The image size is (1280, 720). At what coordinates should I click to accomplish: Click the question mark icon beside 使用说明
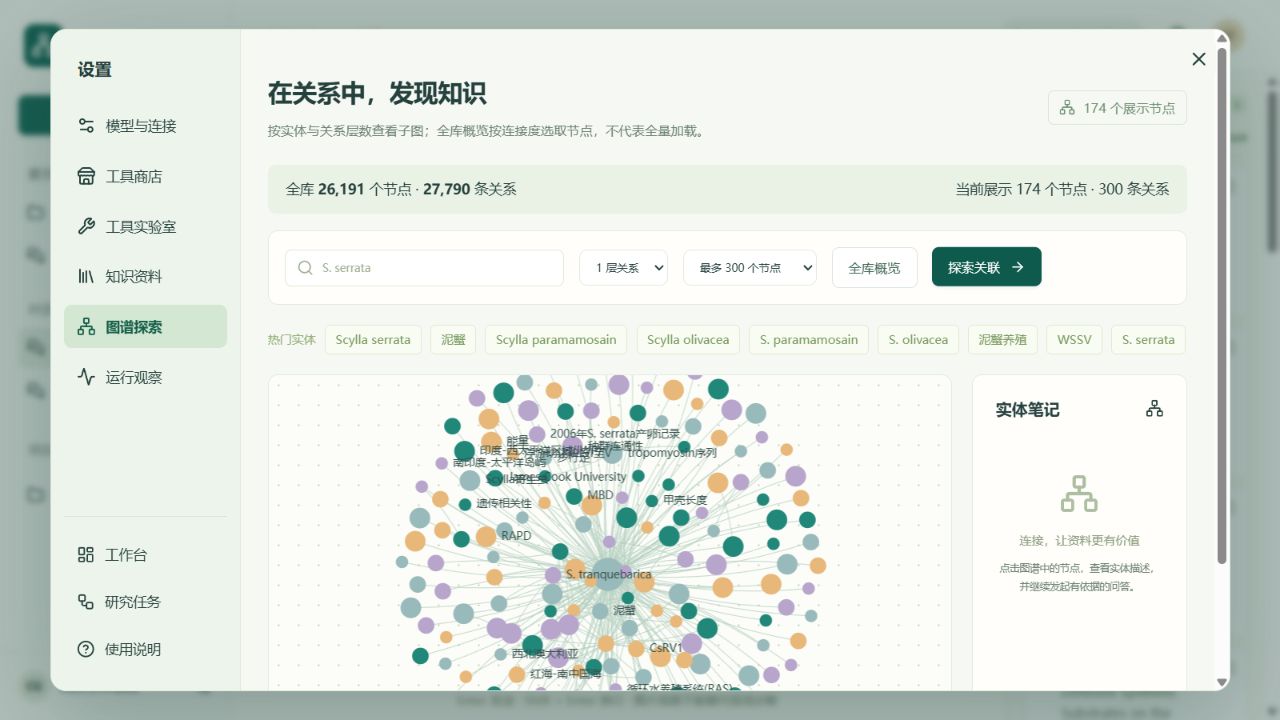click(x=86, y=649)
